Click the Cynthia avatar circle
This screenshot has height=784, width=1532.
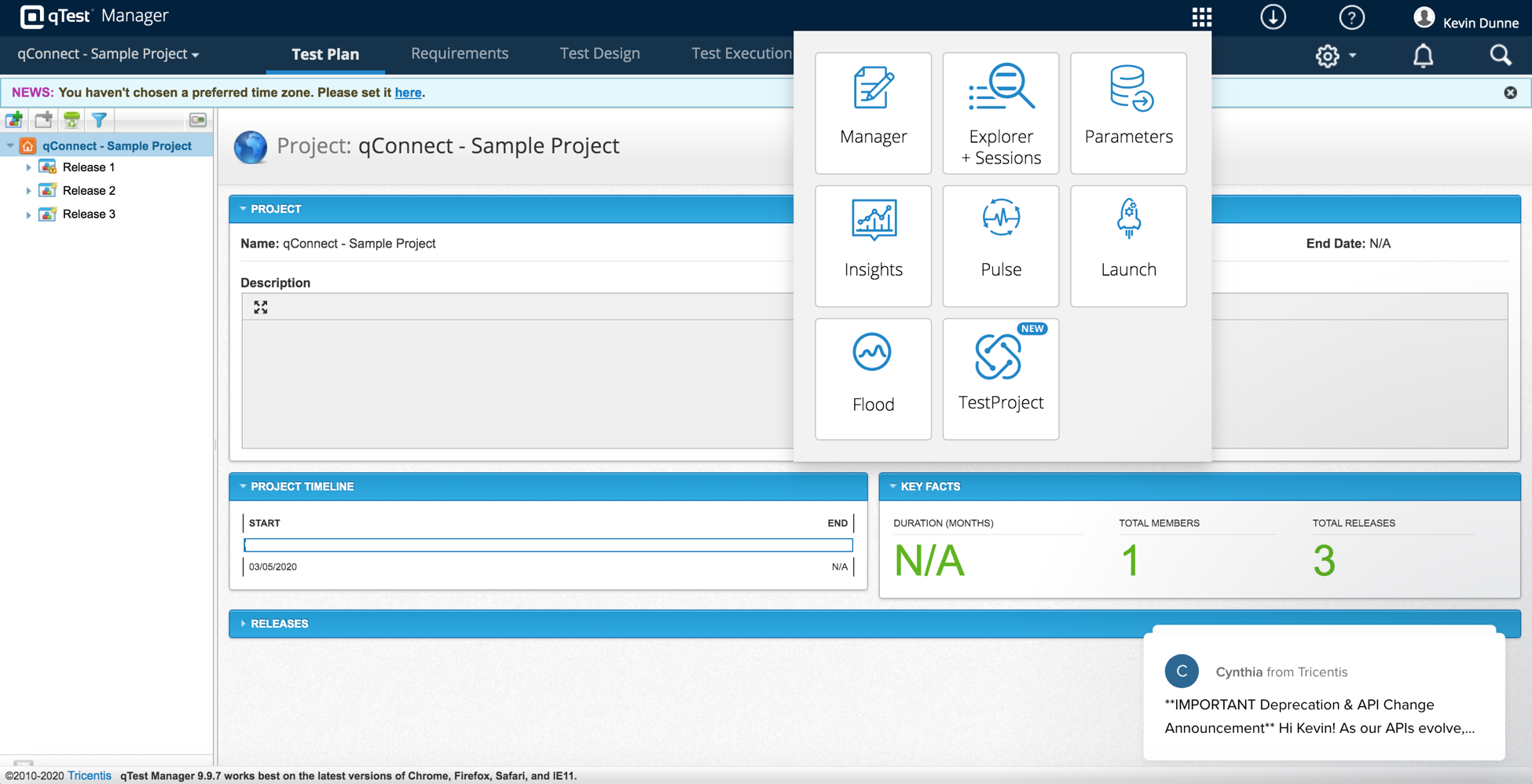[1182, 672]
